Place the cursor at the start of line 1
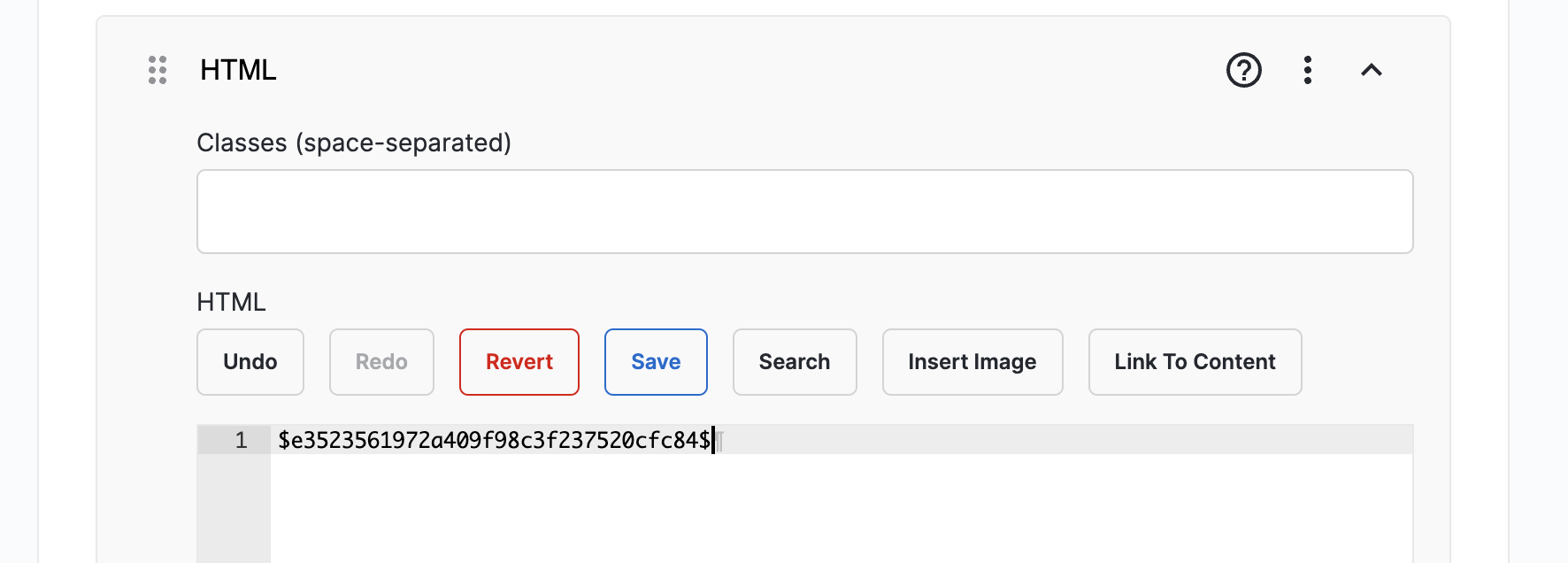Viewport: 1568px width, 563px height. click(280, 440)
